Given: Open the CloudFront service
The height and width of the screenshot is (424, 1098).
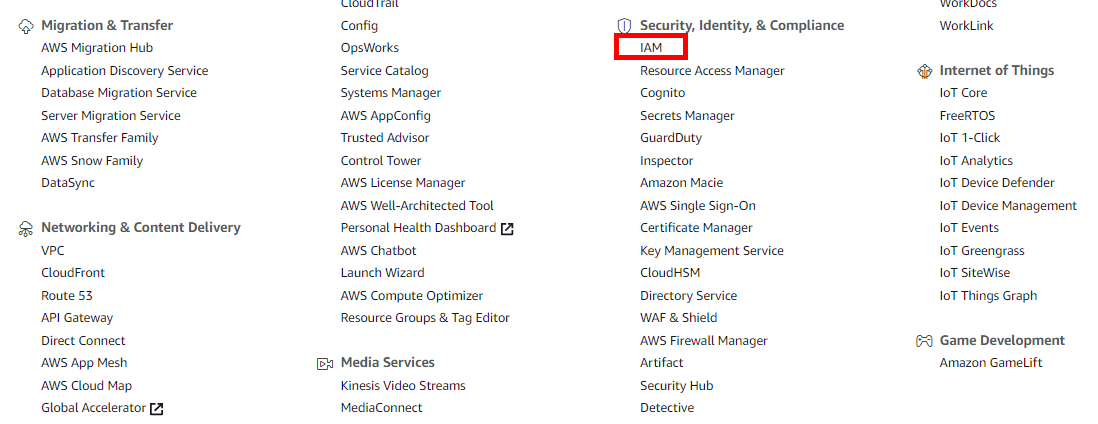Looking at the screenshot, I should pos(73,273).
